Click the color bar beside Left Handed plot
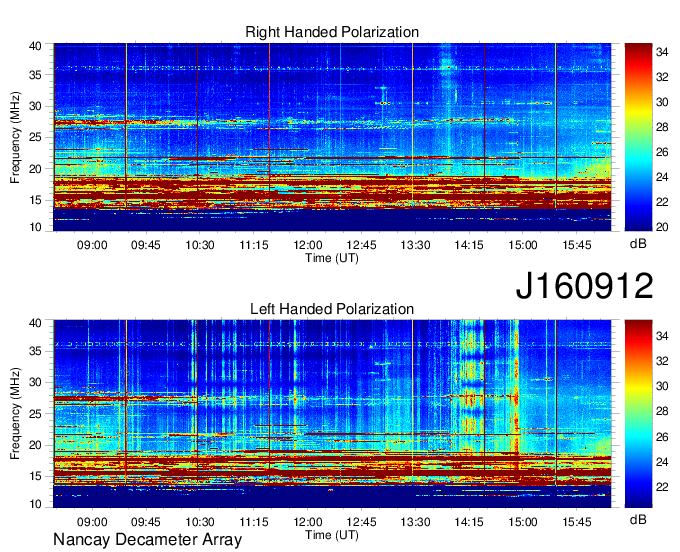680x552 pixels. click(x=638, y=414)
